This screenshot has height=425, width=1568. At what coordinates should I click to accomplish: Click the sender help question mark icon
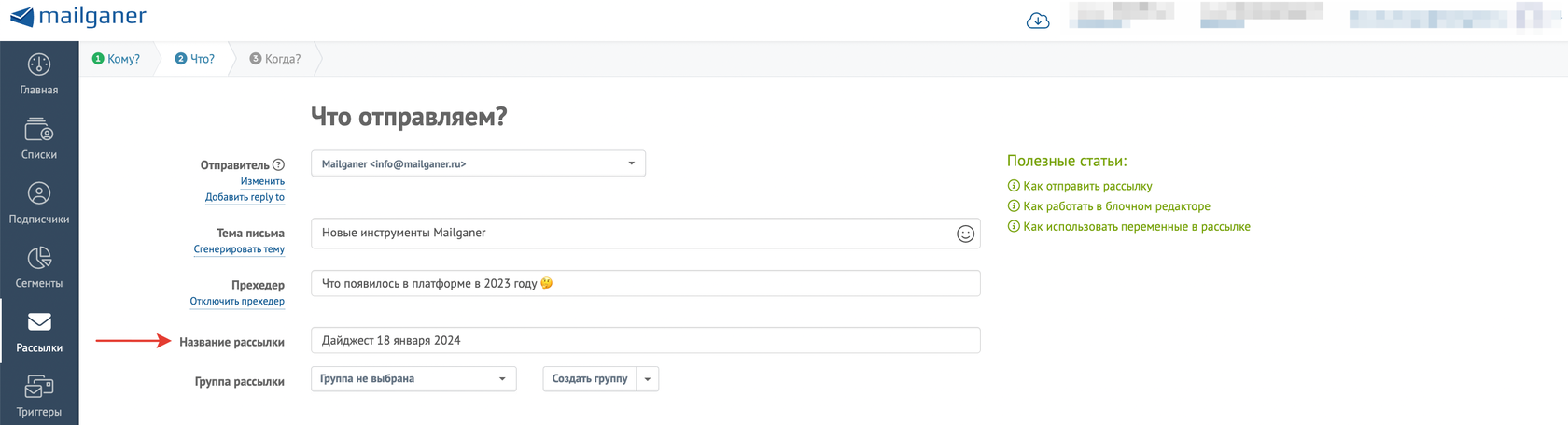tap(278, 164)
